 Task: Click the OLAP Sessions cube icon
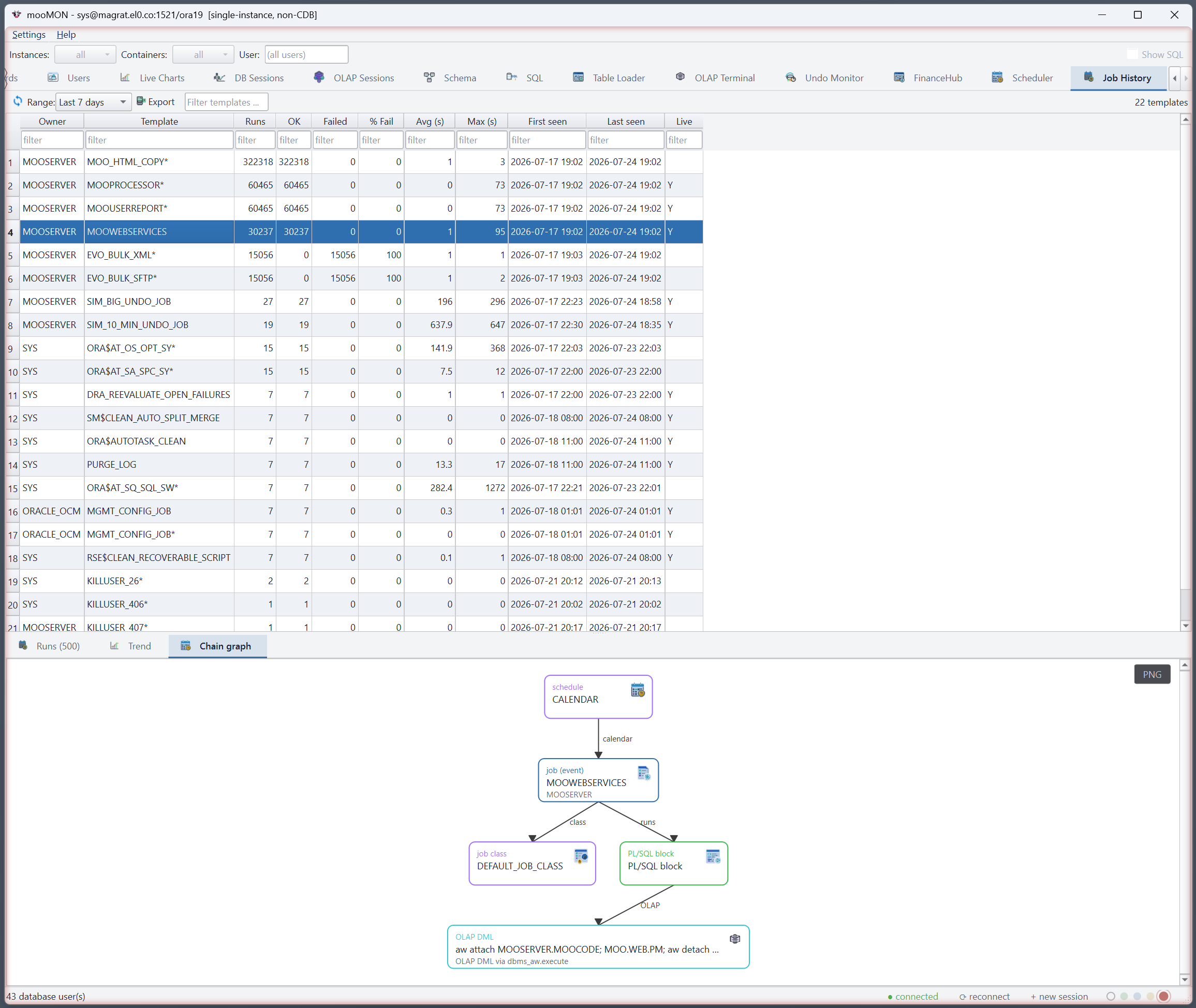pyautogui.click(x=319, y=77)
